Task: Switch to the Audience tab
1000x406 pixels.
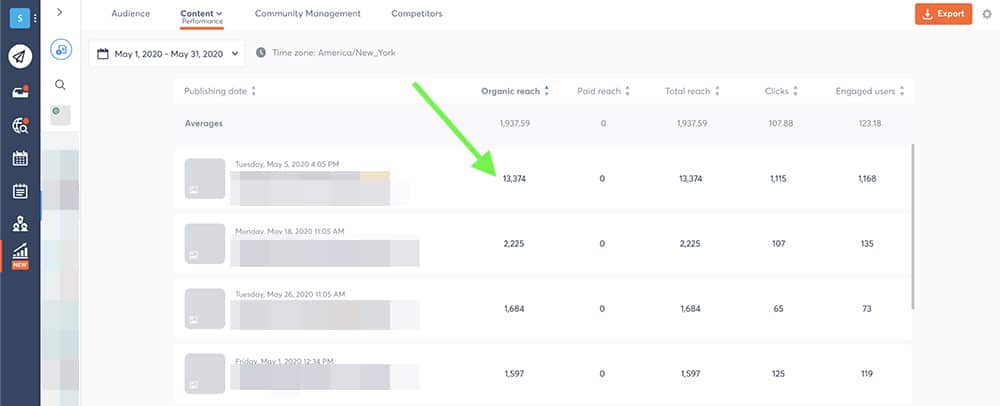Action: point(130,14)
